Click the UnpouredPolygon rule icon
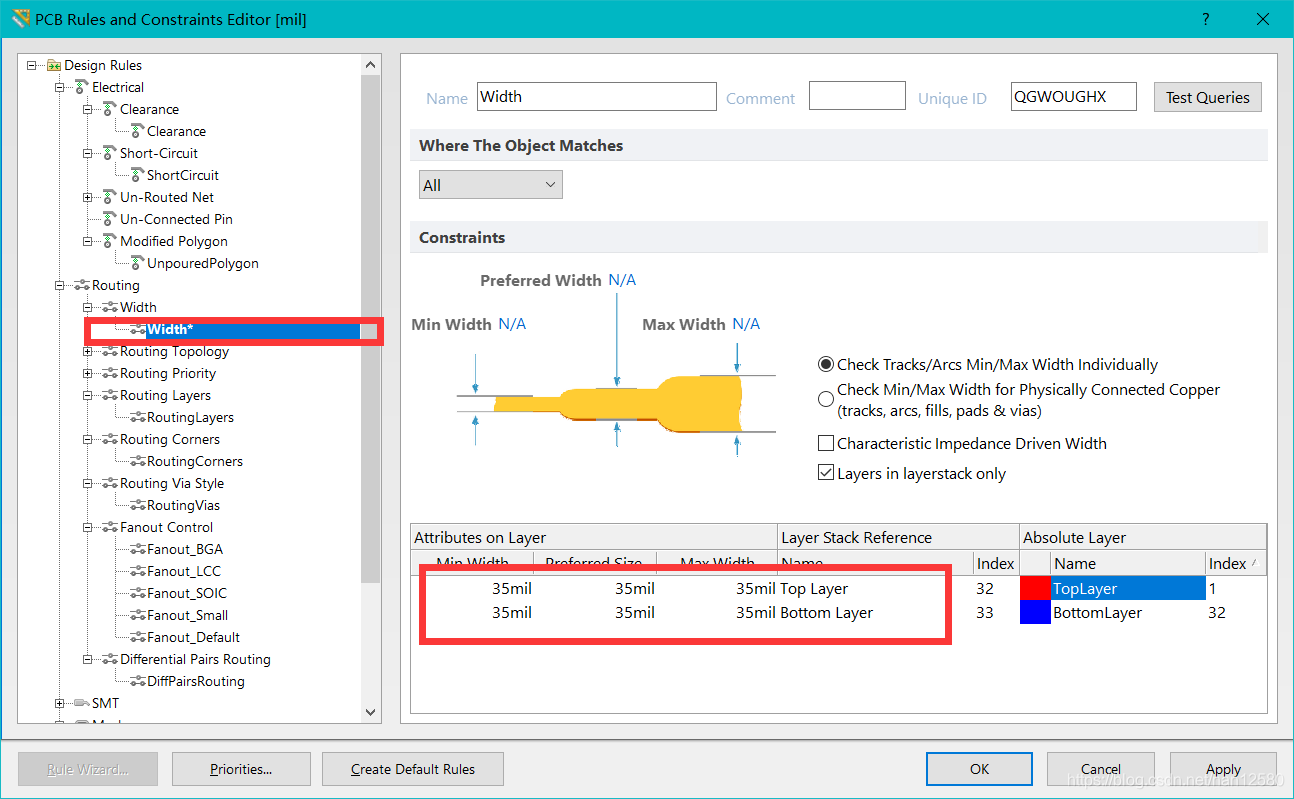Image resolution: width=1294 pixels, height=799 pixels. pos(137,263)
